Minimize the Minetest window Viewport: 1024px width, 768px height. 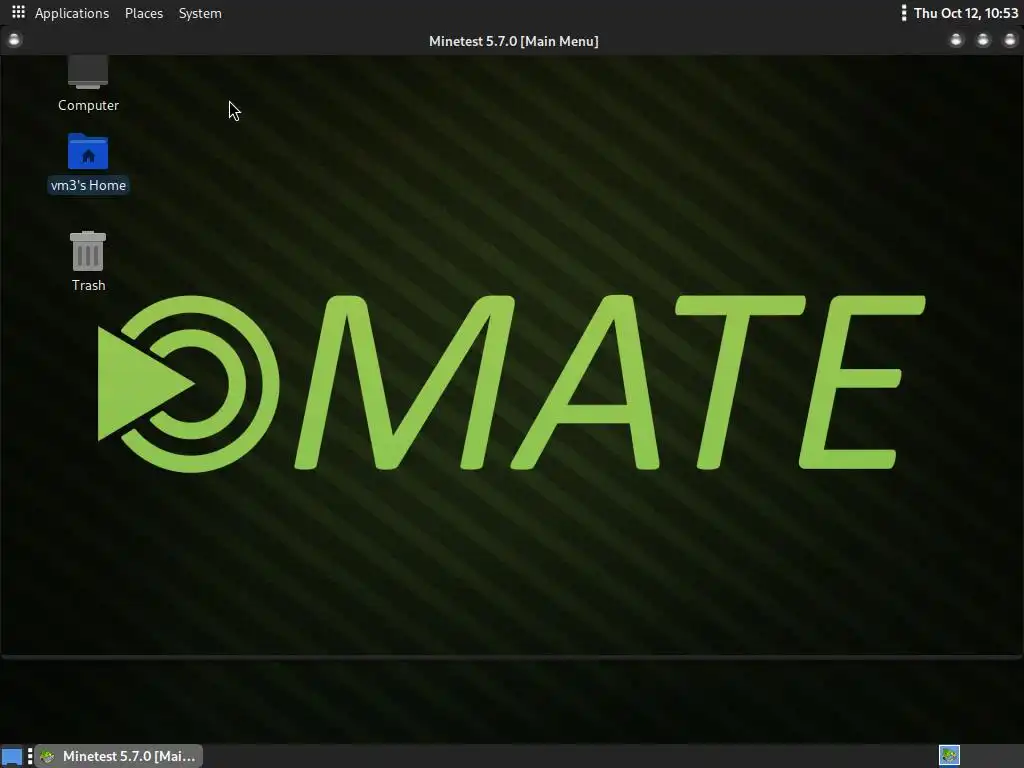coord(956,40)
